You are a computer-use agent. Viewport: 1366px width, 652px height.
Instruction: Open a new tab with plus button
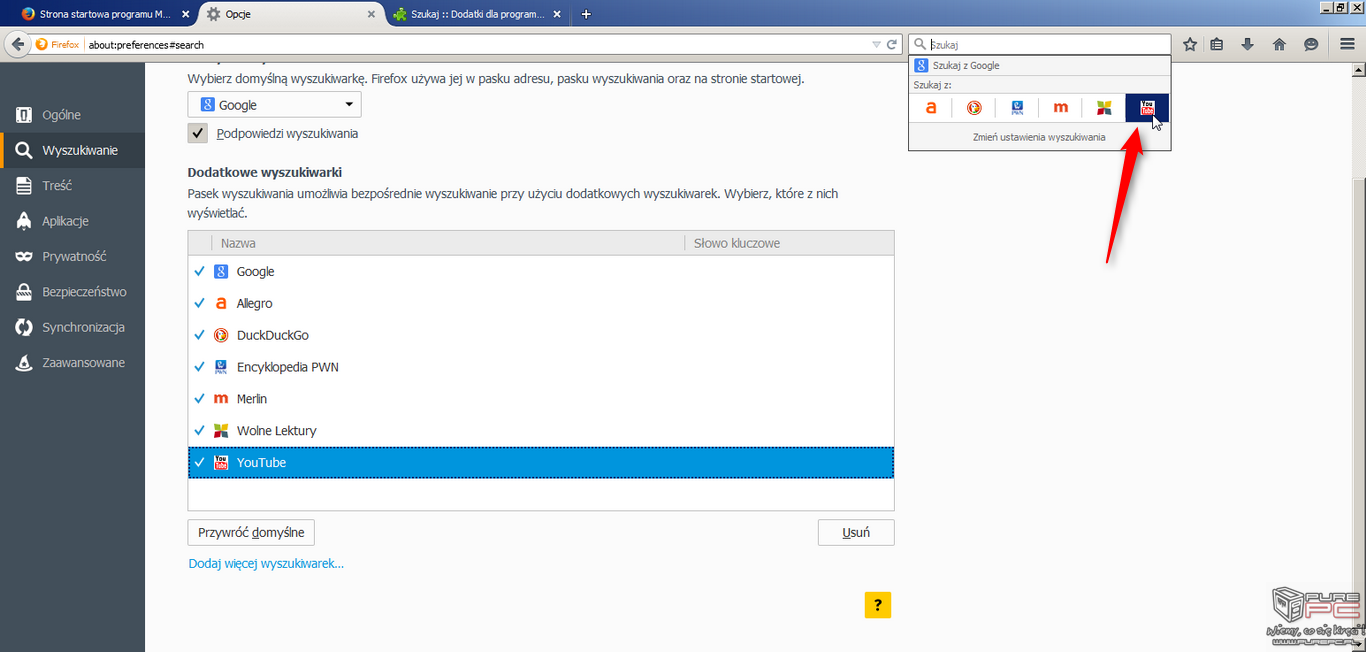(x=586, y=14)
